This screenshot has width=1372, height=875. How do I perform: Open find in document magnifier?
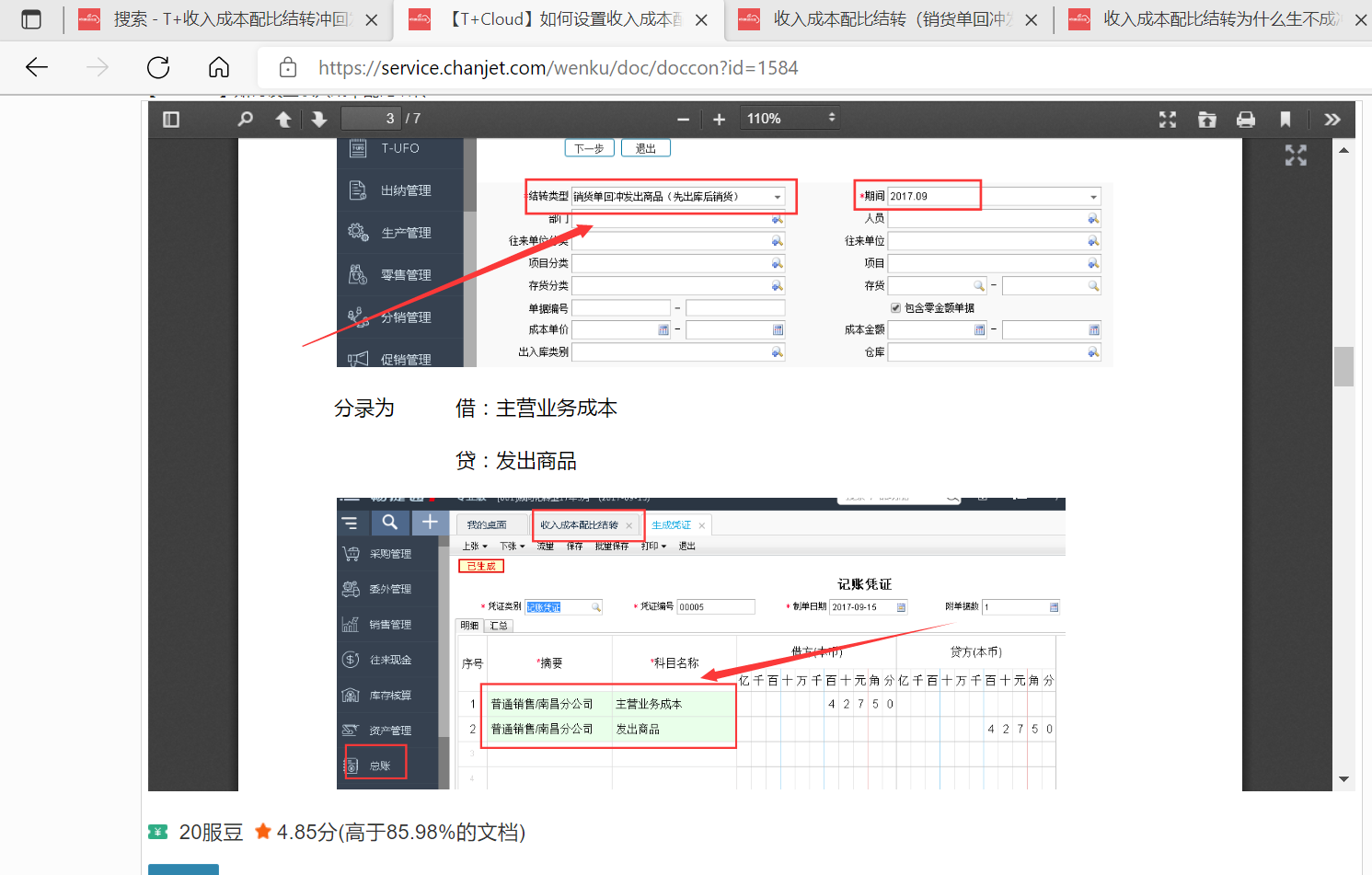(x=246, y=120)
